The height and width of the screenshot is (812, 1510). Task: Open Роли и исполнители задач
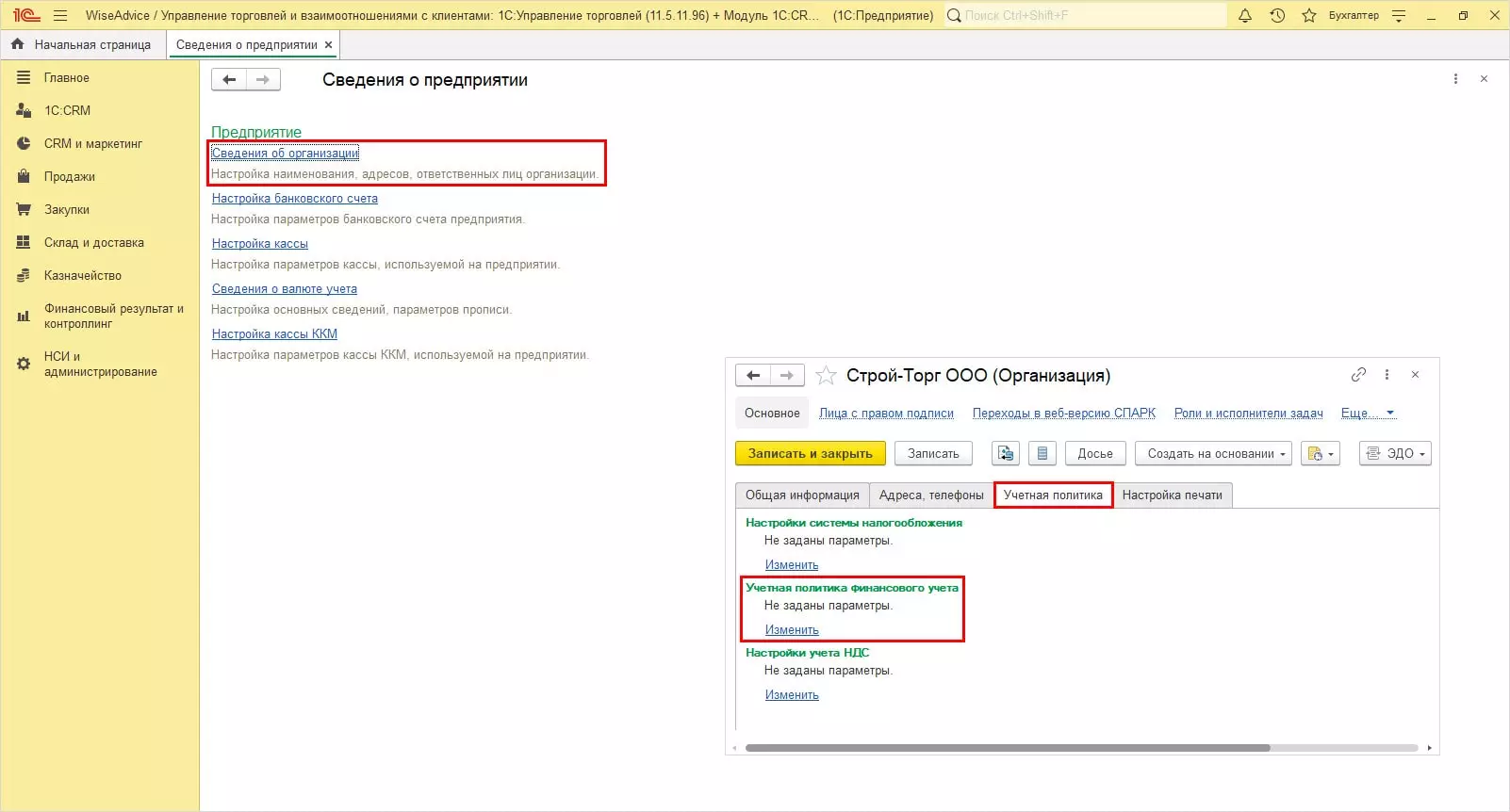pyautogui.click(x=1248, y=413)
